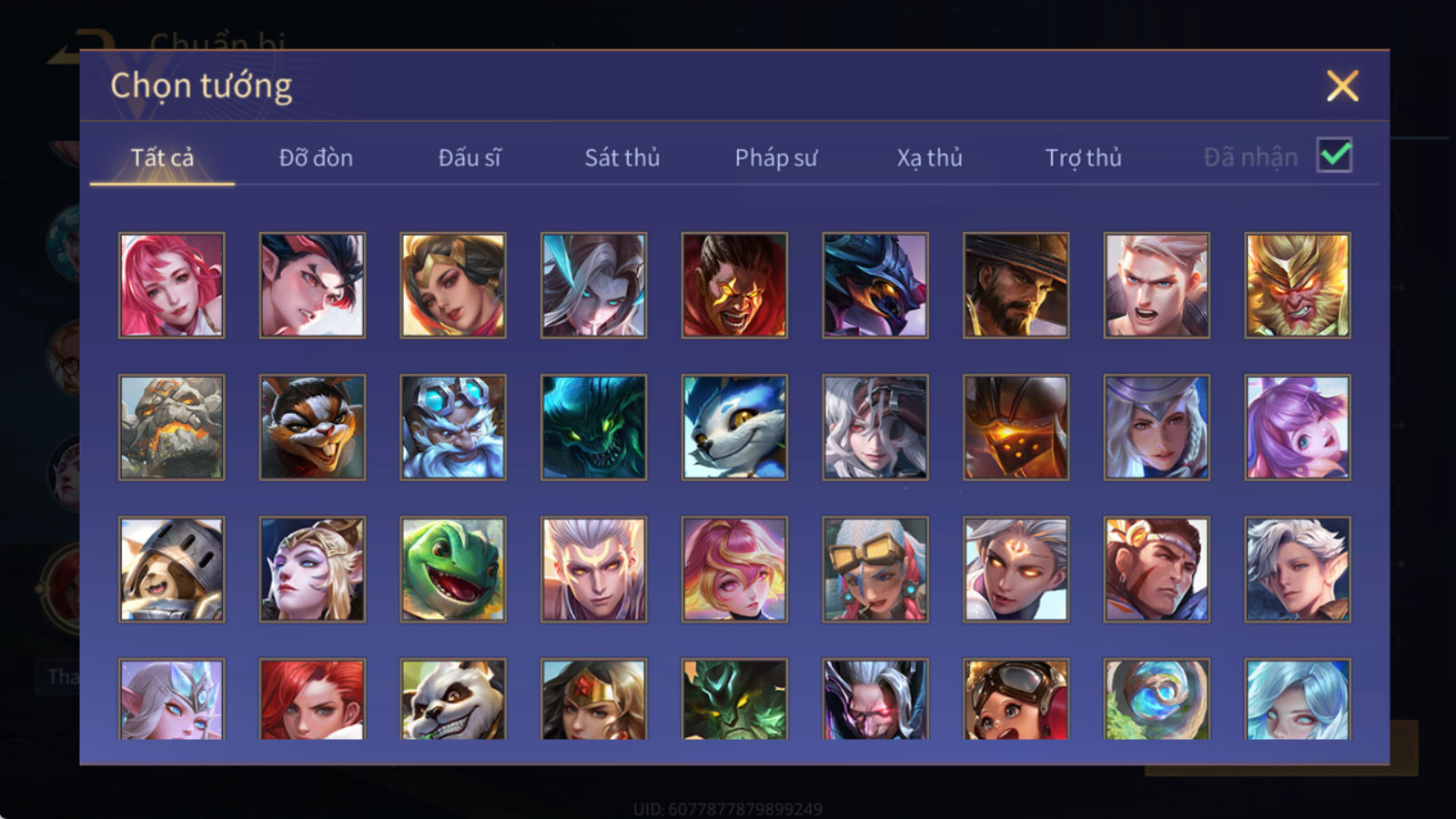Choose the golden monkey king hero
1456x819 pixels.
pos(1298,285)
